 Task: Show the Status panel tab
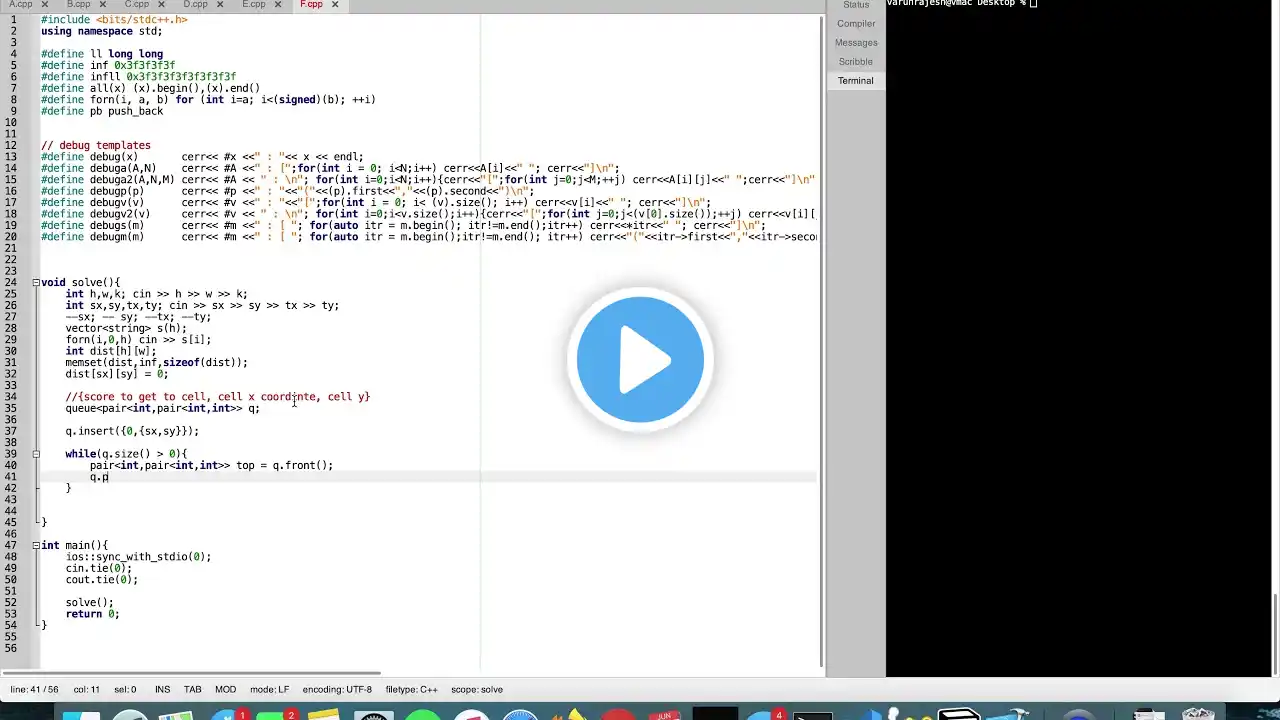pyautogui.click(x=856, y=5)
